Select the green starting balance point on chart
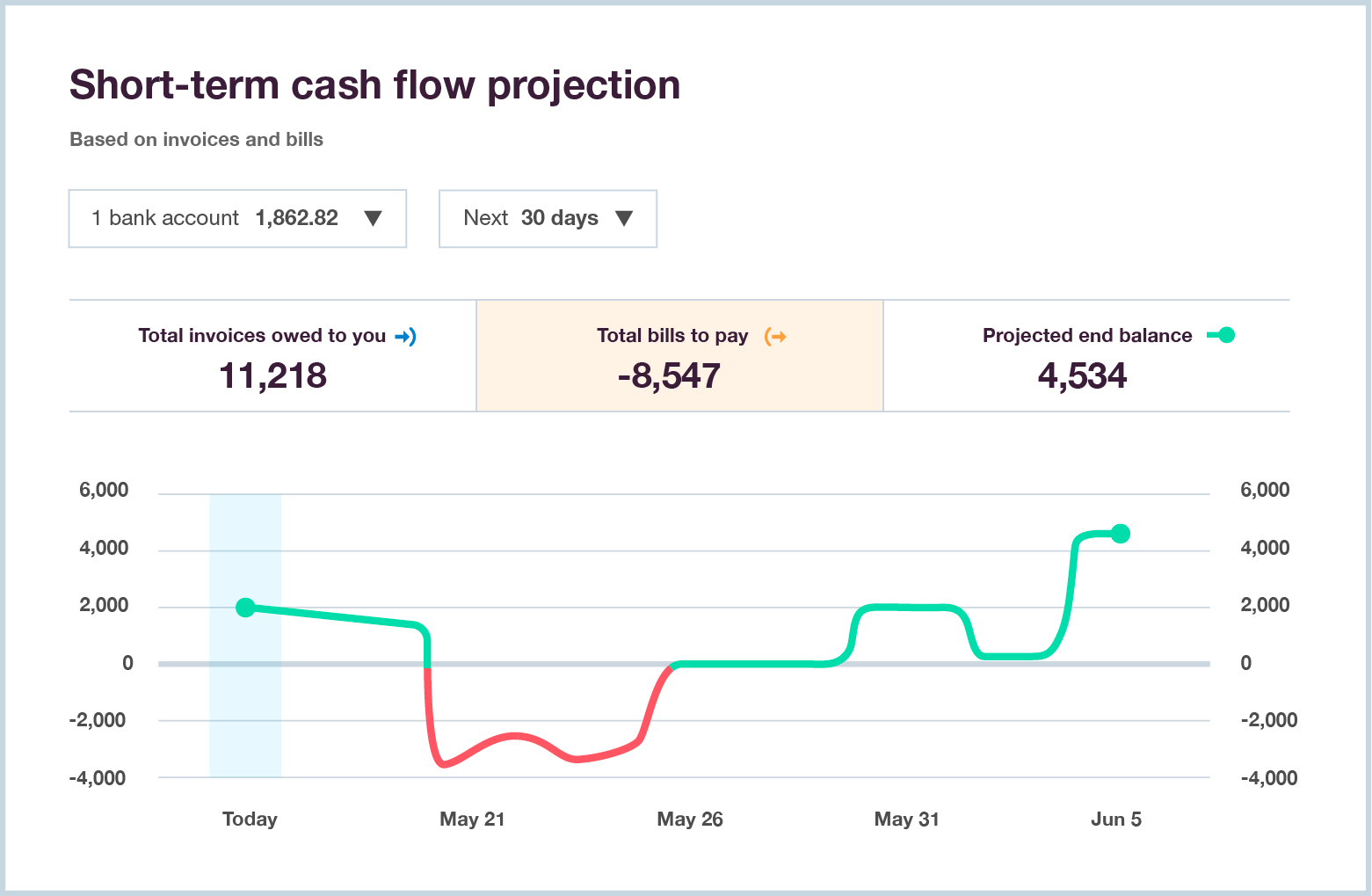Image resolution: width=1372 pixels, height=896 pixels. click(246, 607)
